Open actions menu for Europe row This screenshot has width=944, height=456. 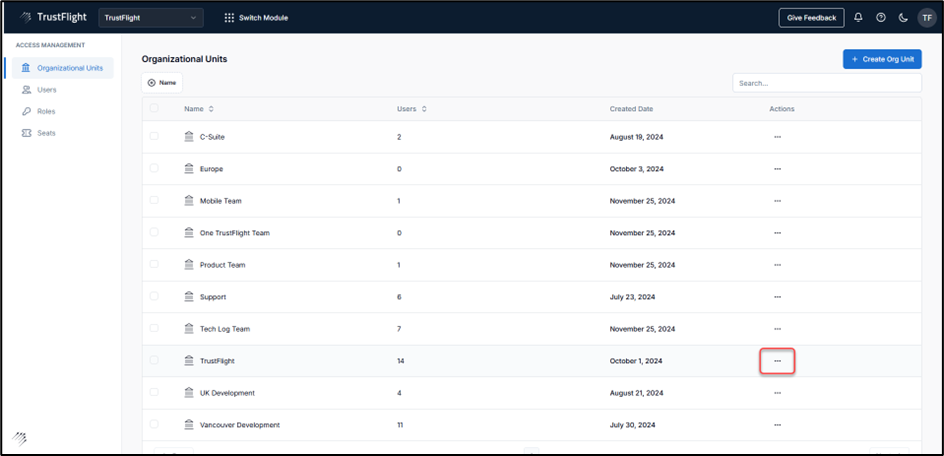pos(777,169)
